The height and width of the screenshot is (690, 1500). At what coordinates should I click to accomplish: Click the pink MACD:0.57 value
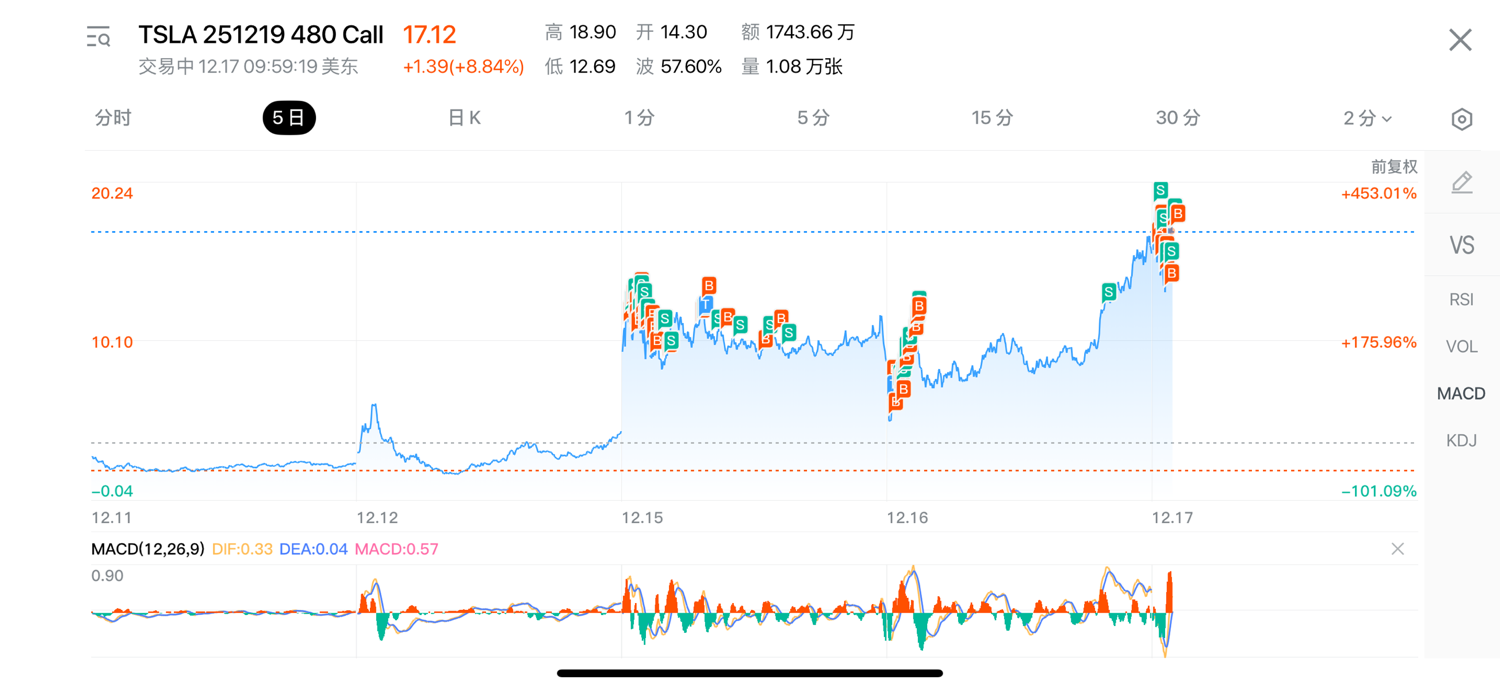coord(397,549)
